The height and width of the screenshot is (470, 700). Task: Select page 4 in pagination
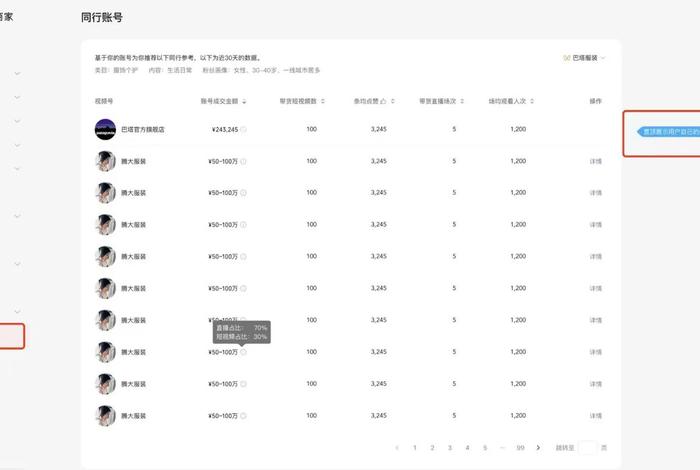click(x=467, y=448)
